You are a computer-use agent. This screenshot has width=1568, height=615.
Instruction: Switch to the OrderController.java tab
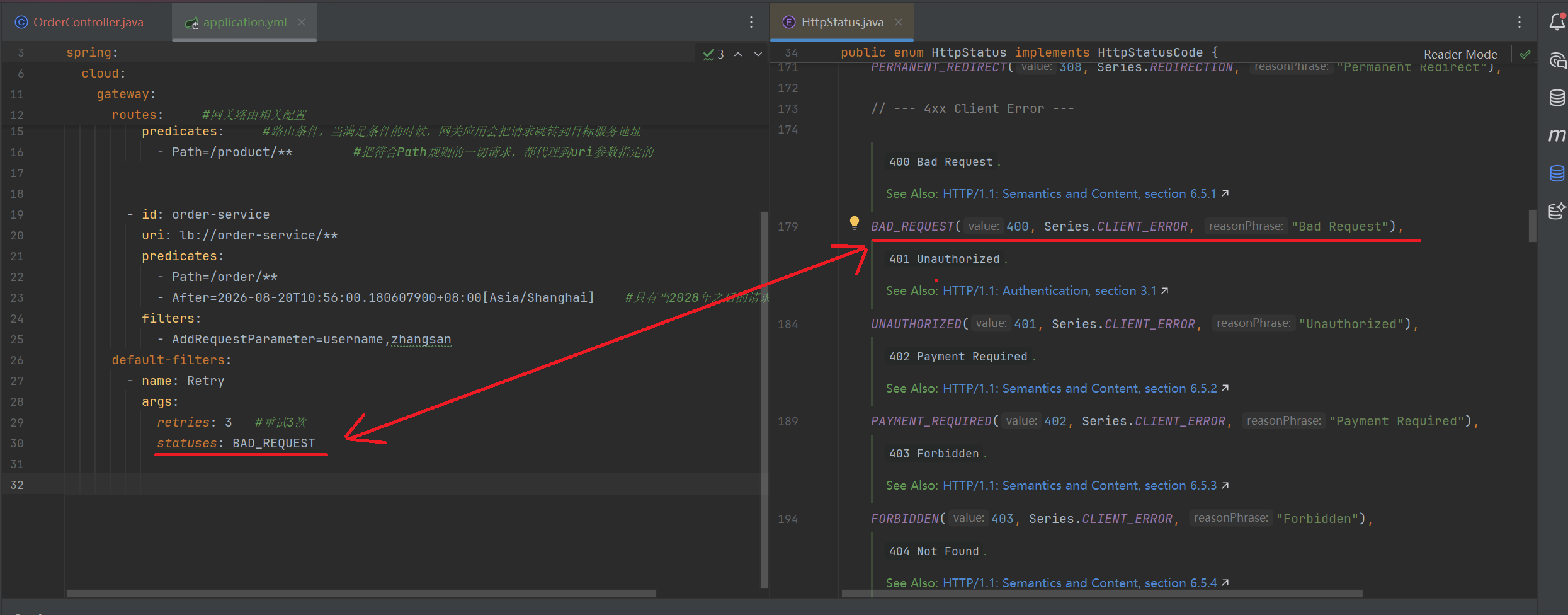pyautogui.click(x=79, y=22)
